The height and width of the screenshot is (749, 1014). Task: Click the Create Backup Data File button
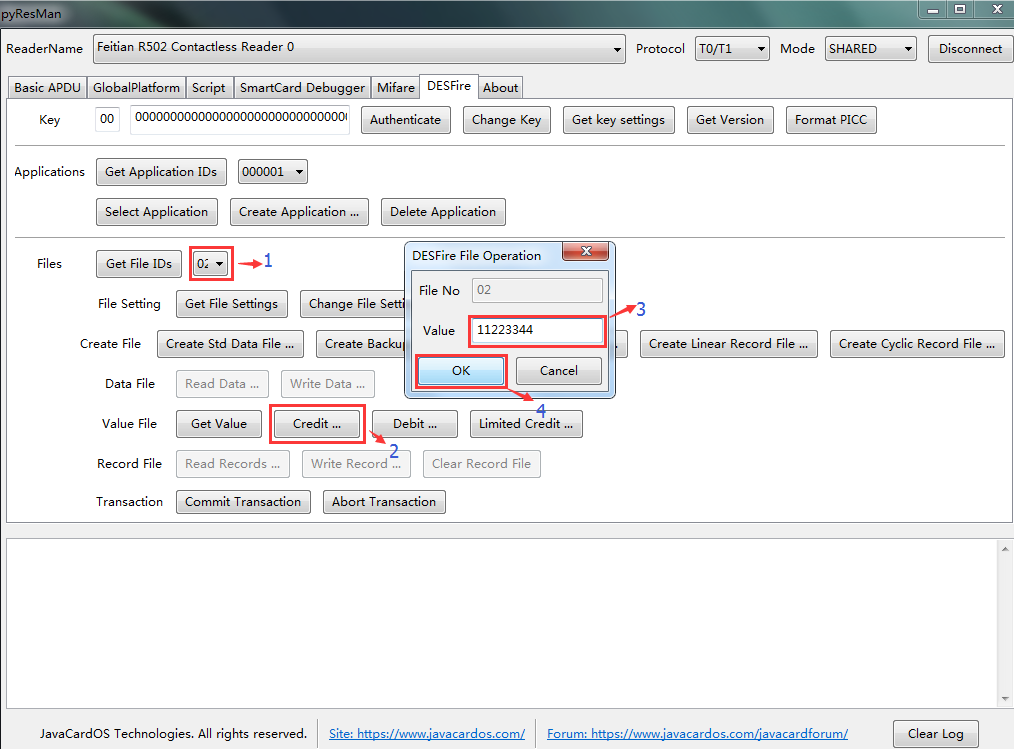point(361,344)
